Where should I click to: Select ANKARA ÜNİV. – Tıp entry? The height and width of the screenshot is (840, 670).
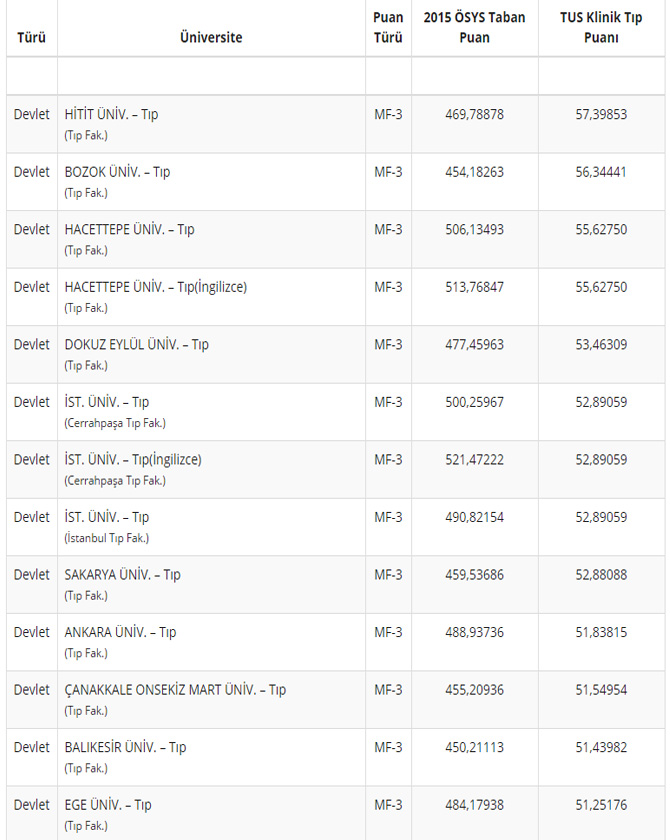(x=120, y=632)
